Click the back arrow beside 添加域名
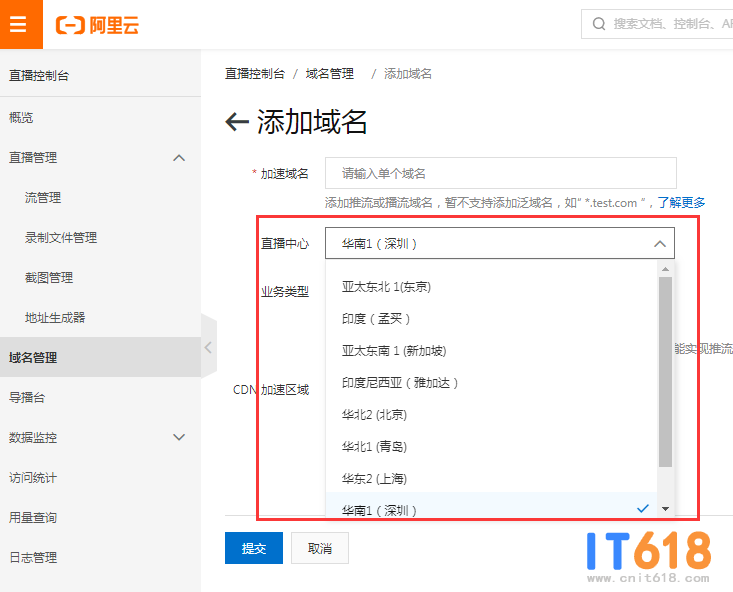733x592 pixels. (237, 122)
